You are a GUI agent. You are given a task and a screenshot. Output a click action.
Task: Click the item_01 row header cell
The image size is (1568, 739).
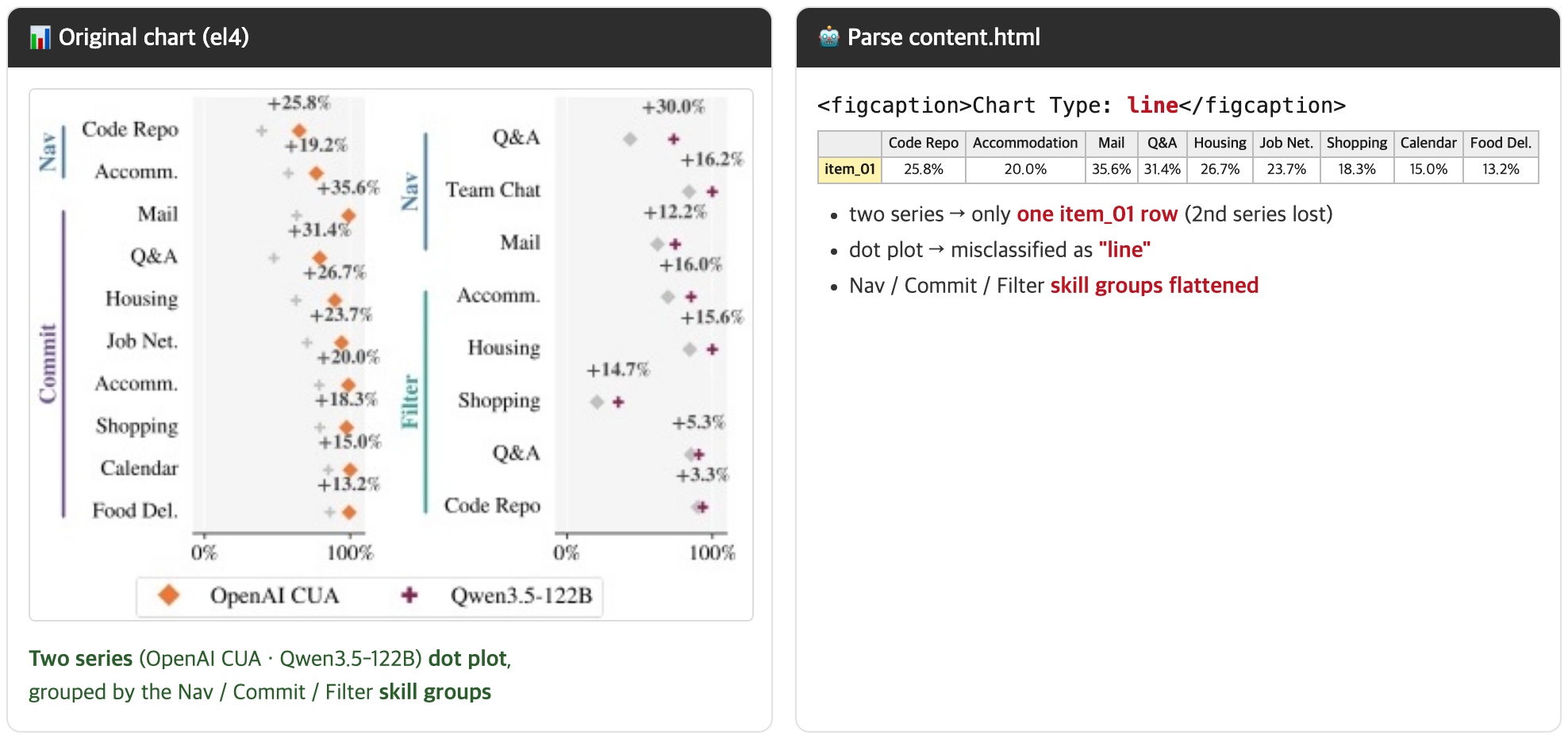tap(850, 169)
